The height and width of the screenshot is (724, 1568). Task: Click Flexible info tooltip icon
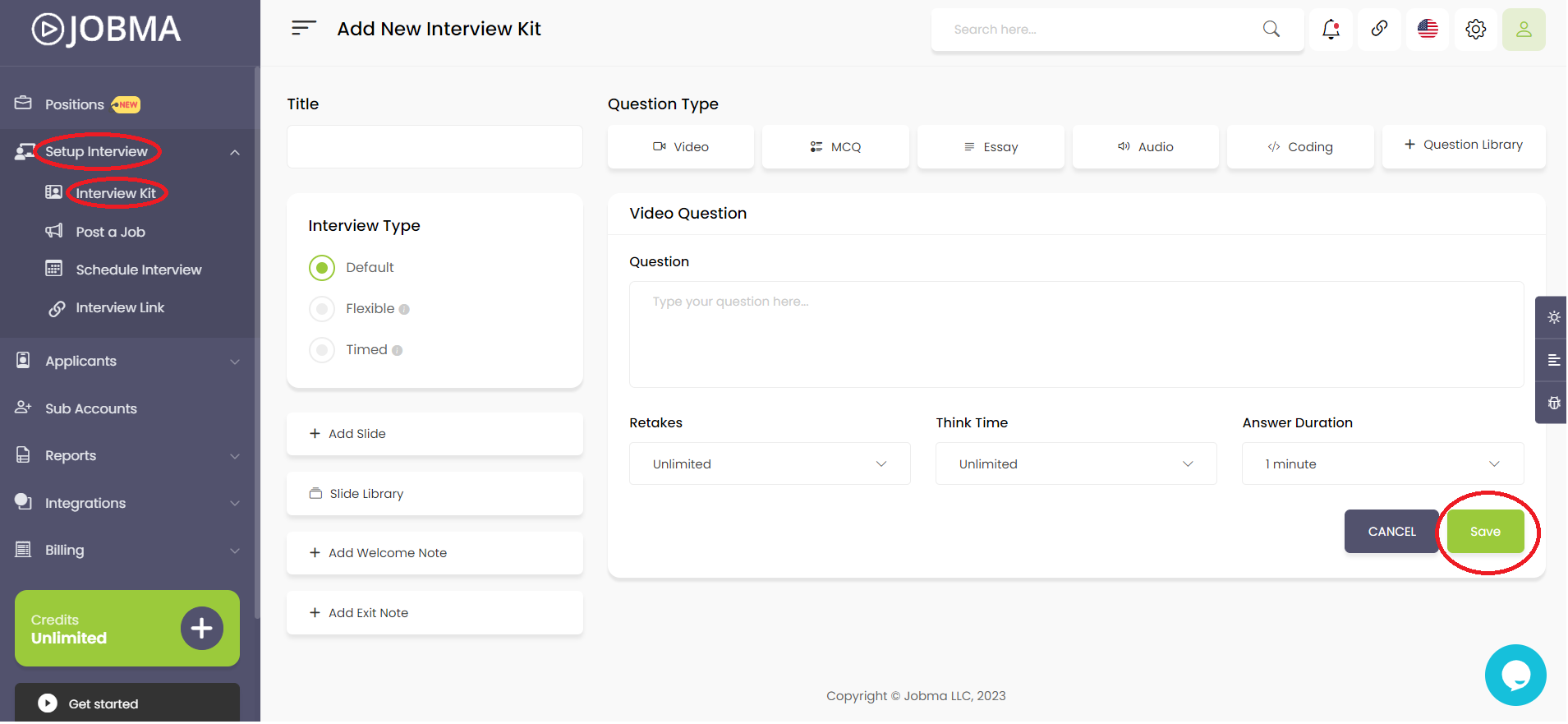click(404, 310)
